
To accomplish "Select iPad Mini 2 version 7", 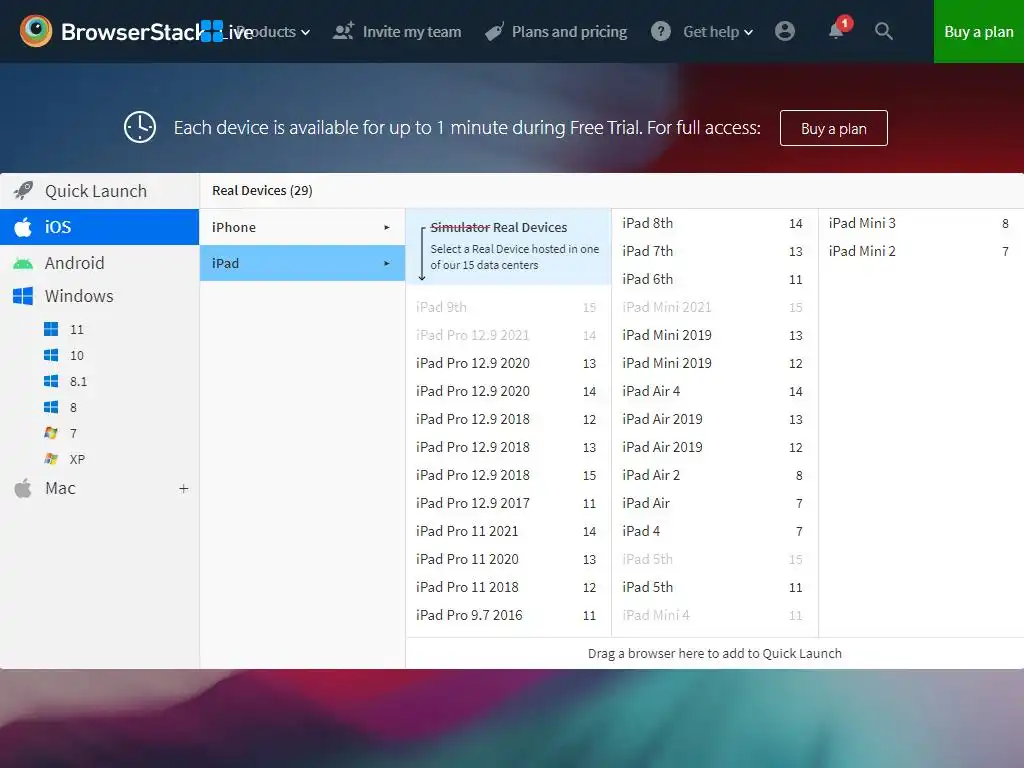I will [919, 251].
